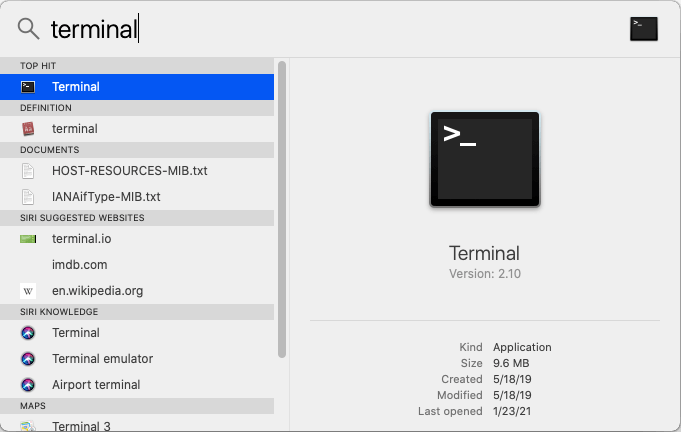The width and height of the screenshot is (681, 432).
Task: Select Terminal emulator Siri Knowledge result
Action: (x=102, y=359)
